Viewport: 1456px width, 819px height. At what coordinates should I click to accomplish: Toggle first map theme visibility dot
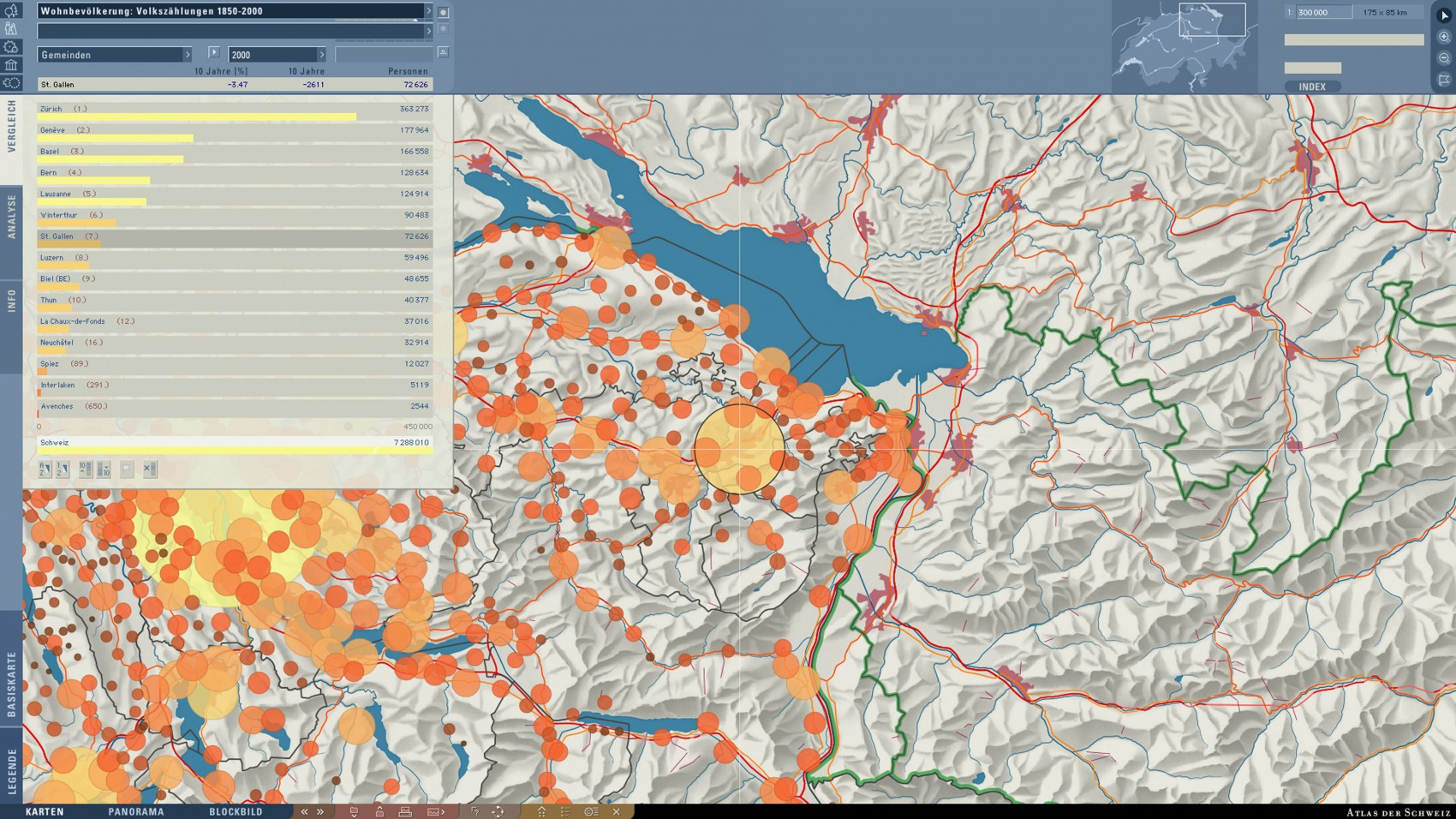tap(443, 12)
